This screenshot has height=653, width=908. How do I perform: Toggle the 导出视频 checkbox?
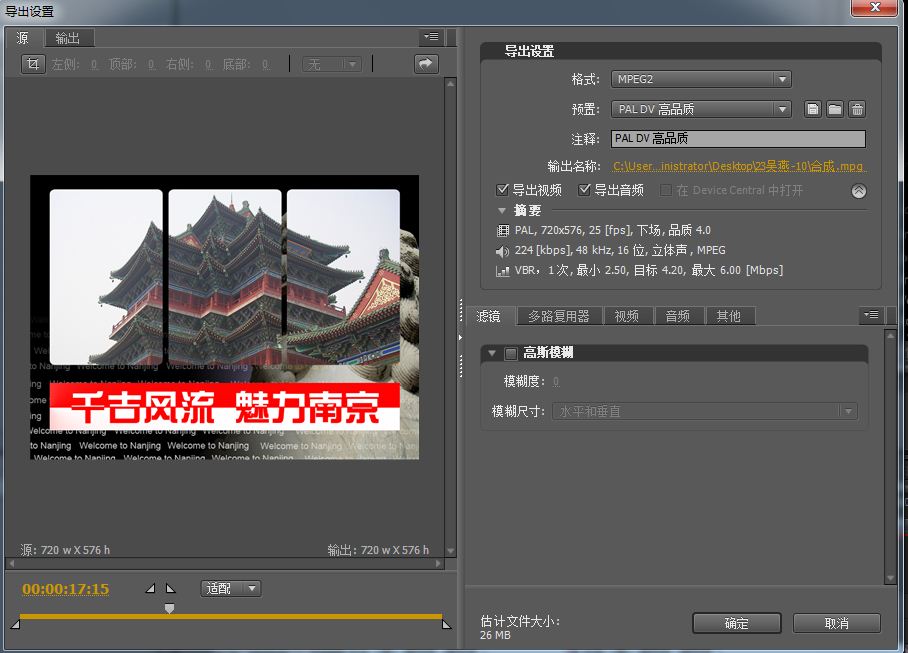pyautogui.click(x=503, y=190)
